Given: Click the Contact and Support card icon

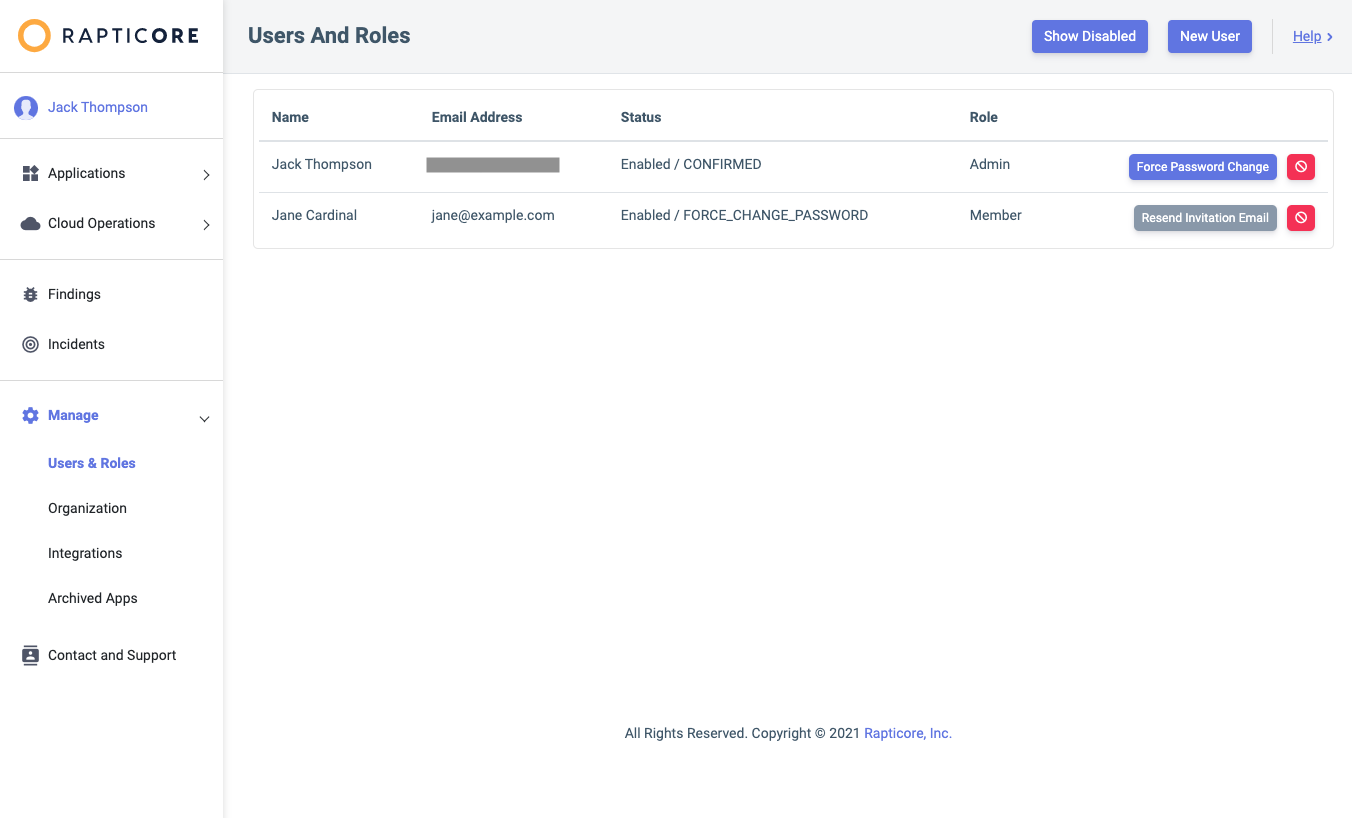Looking at the screenshot, I should coord(30,655).
